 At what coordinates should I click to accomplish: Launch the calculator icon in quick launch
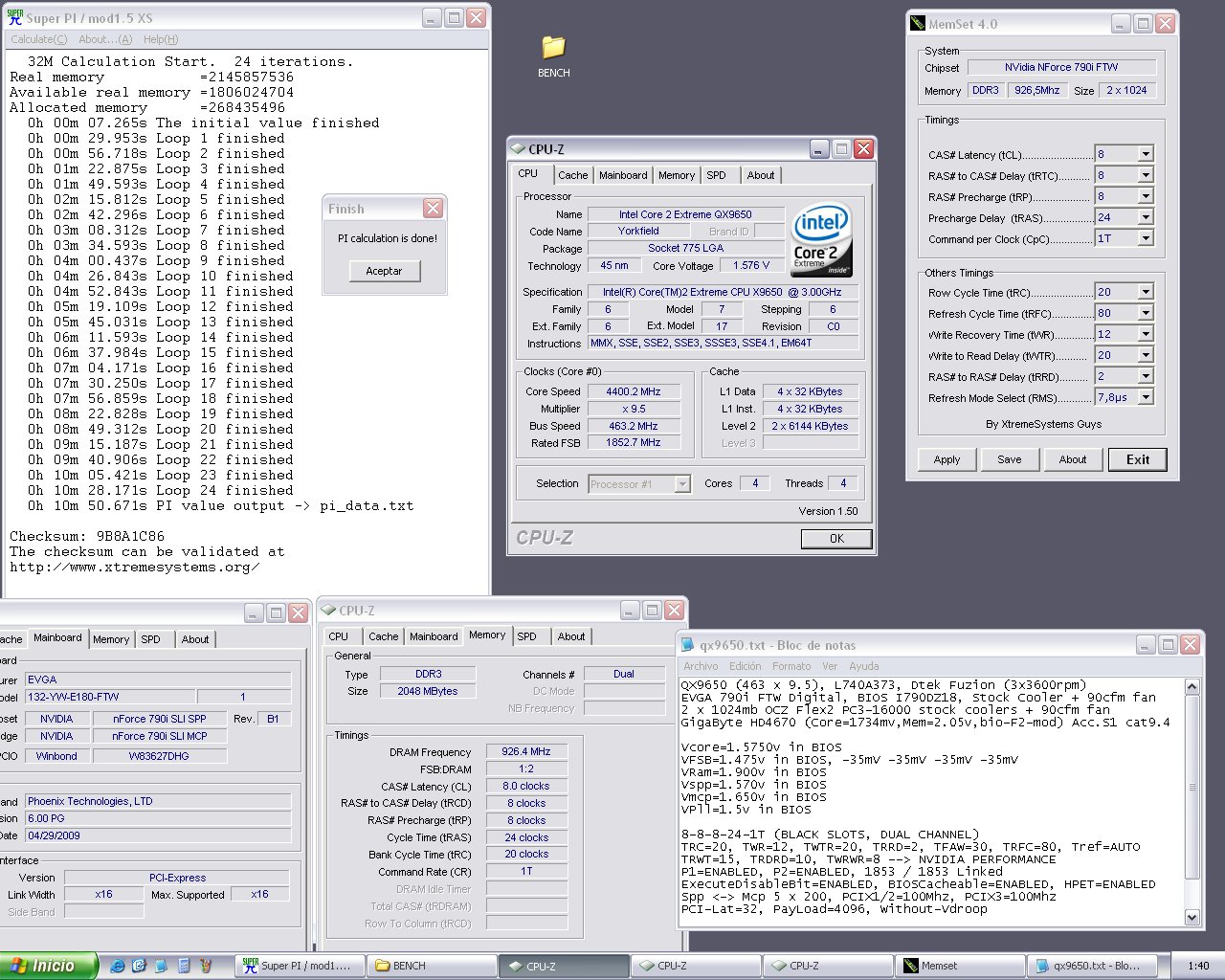[184, 966]
